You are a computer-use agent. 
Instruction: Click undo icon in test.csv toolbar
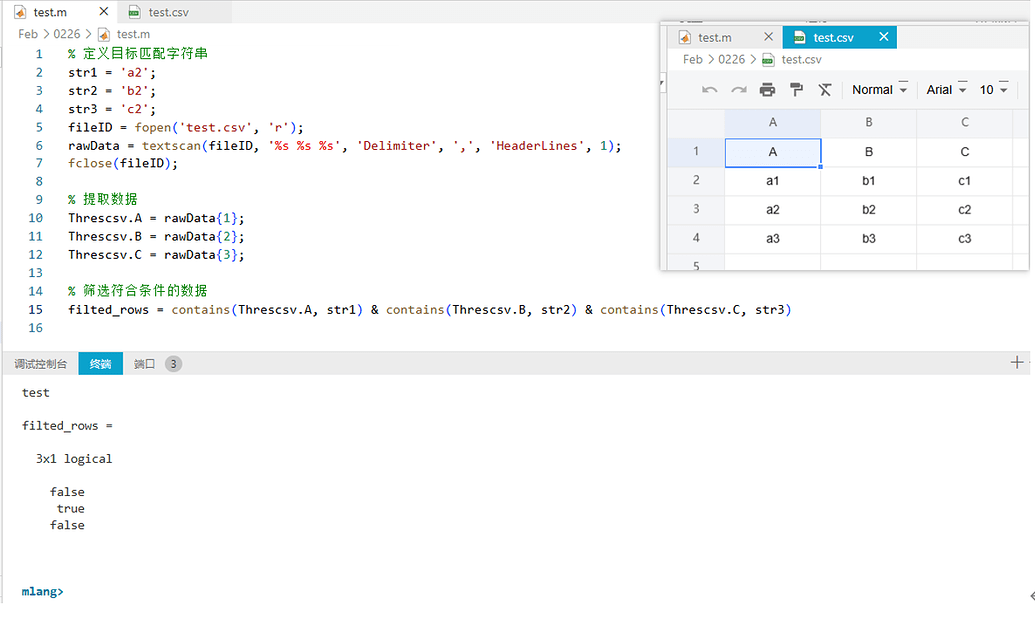(710, 90)
